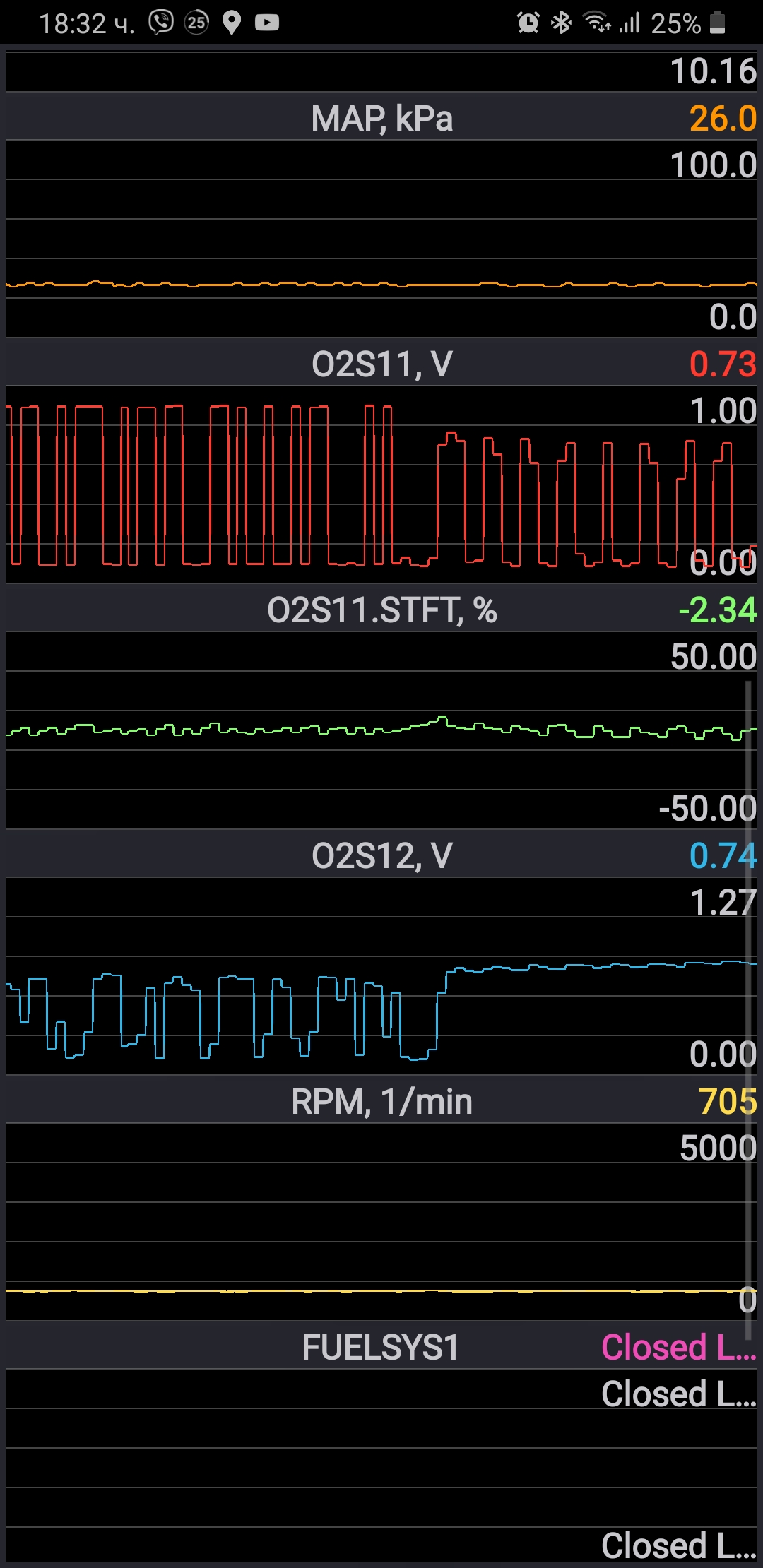Image resolution: width=763 pixels, height=1568 pixels.
Task: Select the FUELSYS1 header
Action: coord(380,1348)
